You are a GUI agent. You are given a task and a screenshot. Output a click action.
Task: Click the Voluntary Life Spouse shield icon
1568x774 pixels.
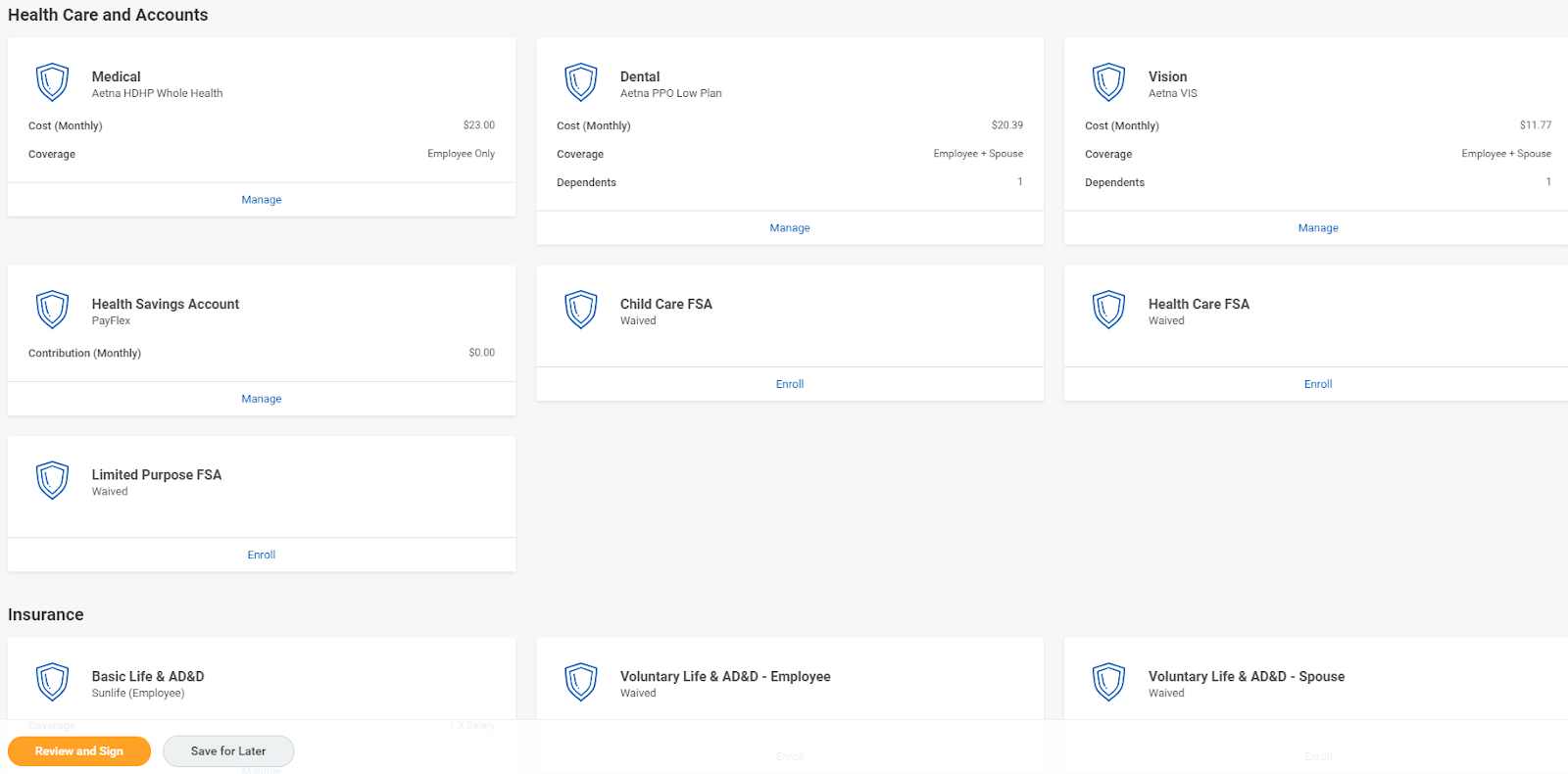(x=1108, y=682)
